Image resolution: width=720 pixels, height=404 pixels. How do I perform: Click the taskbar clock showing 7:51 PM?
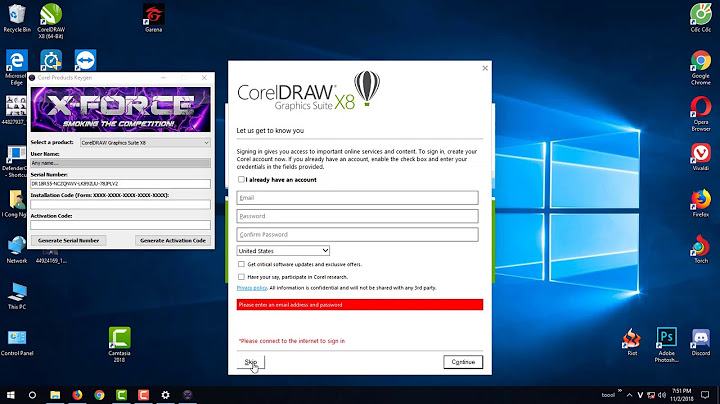[x=682, y=395]
